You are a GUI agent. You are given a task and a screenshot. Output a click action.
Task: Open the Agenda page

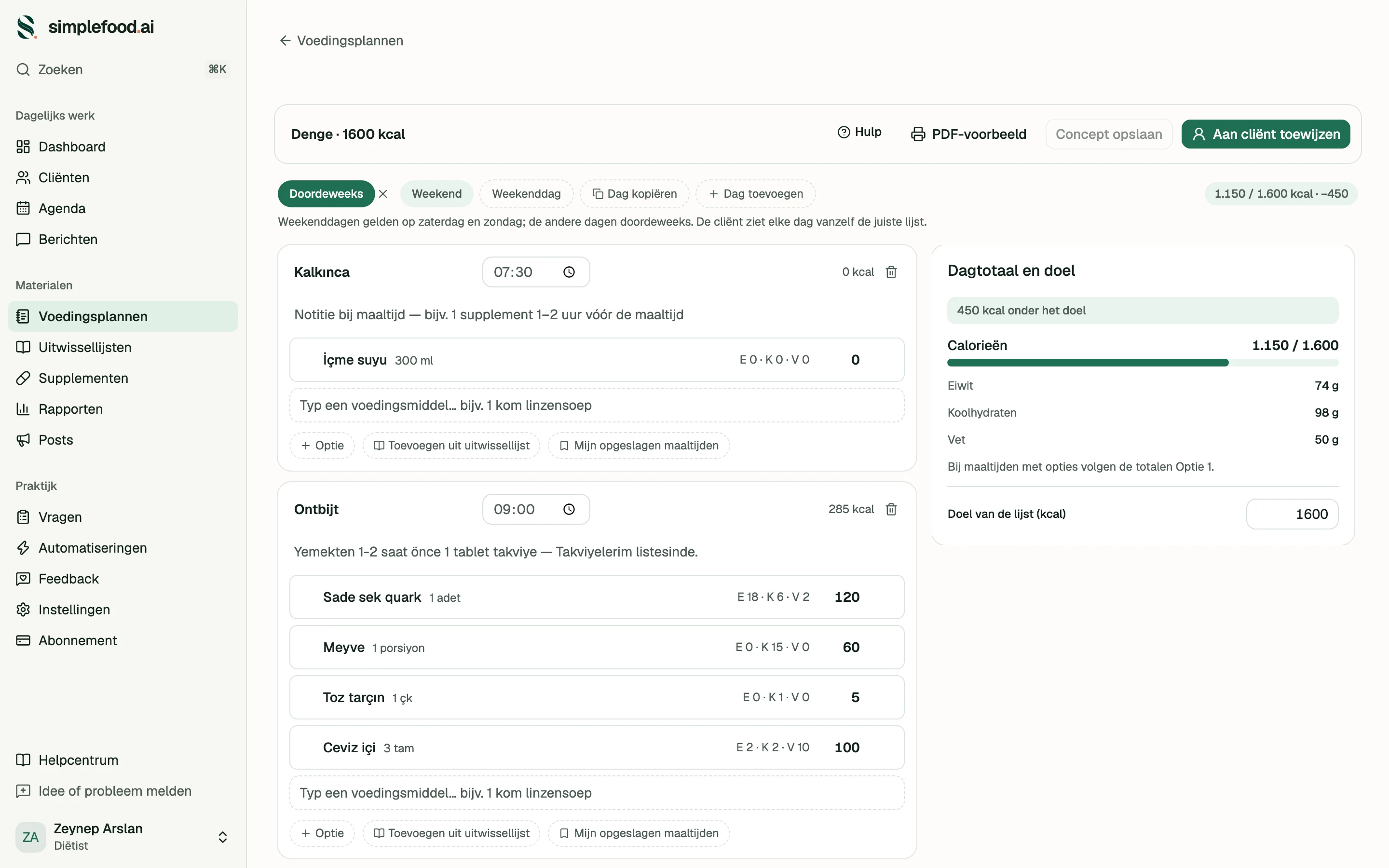pos(123,208)
